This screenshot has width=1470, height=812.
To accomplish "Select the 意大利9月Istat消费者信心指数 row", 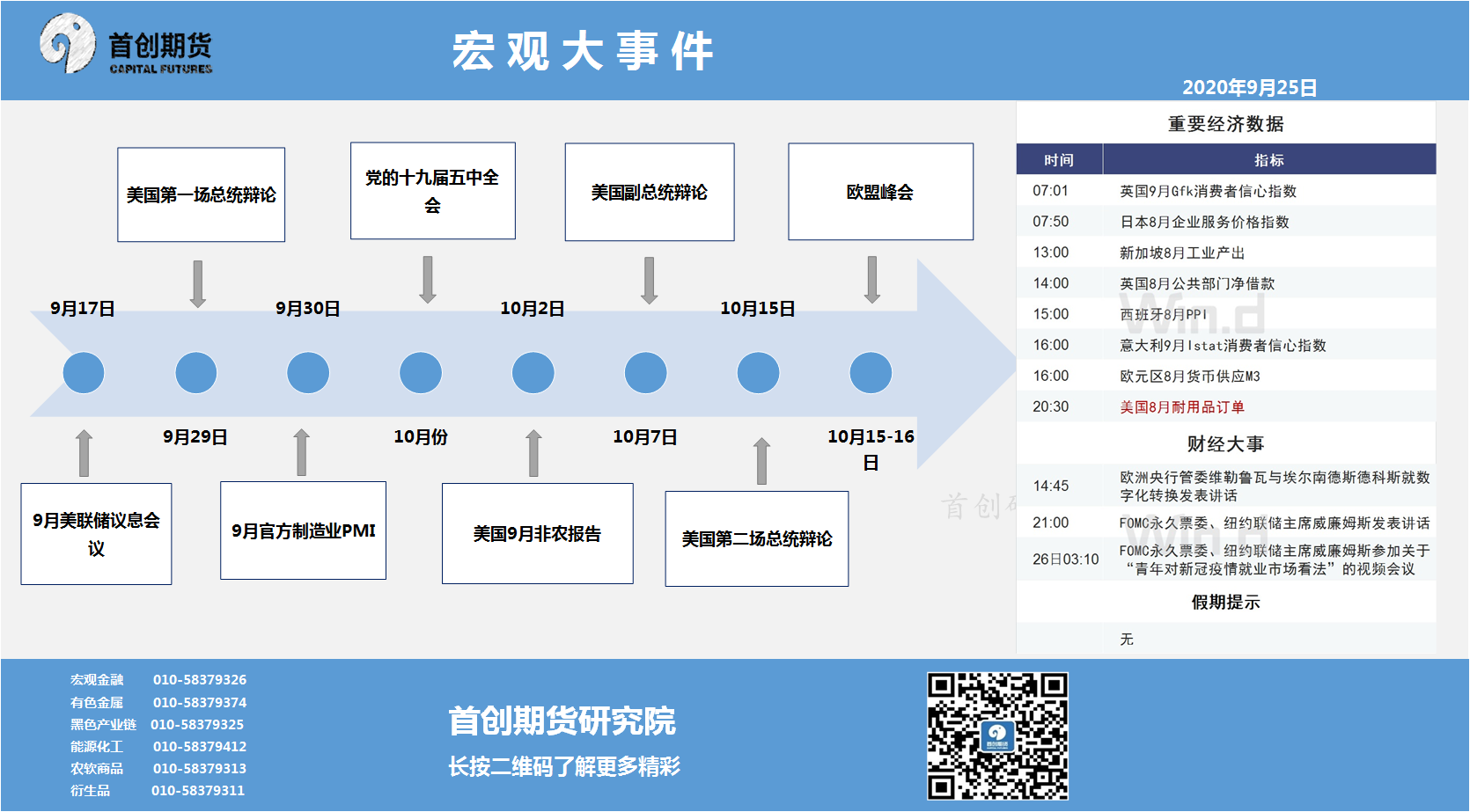I will tap(1226, 345).
